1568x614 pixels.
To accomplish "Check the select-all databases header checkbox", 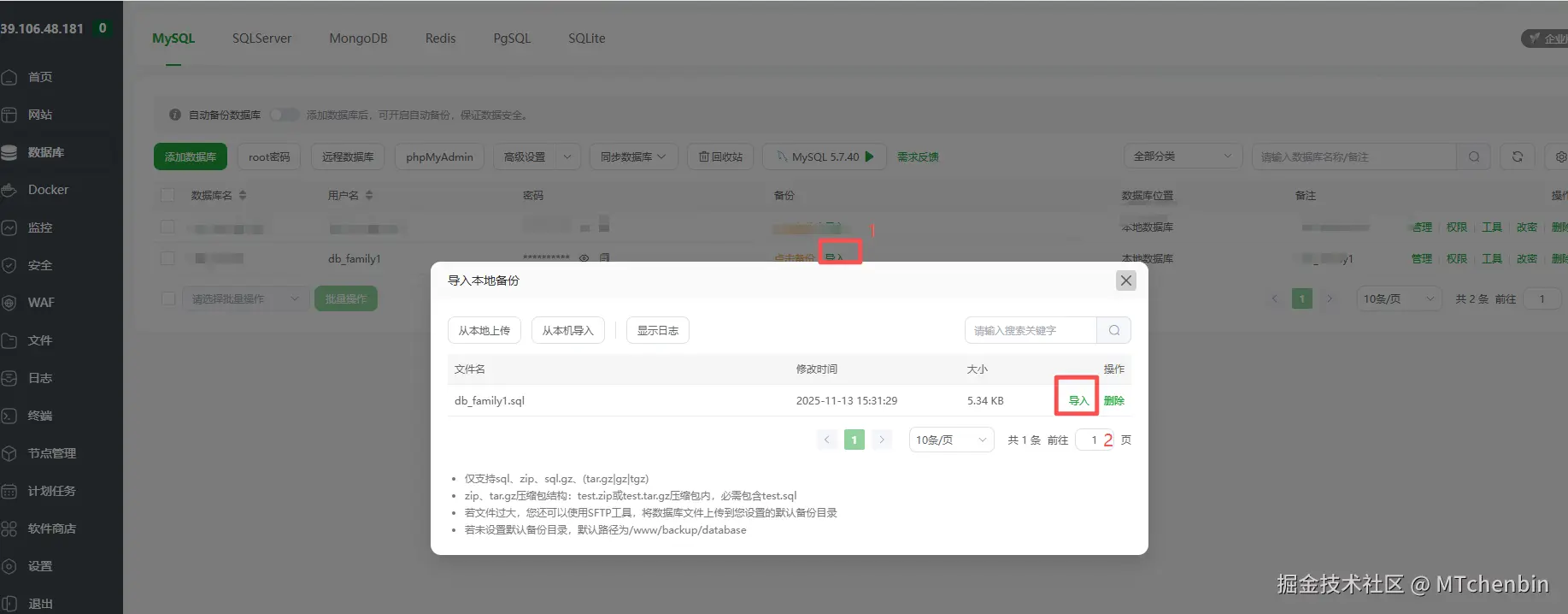I will [x=168, y=195].
